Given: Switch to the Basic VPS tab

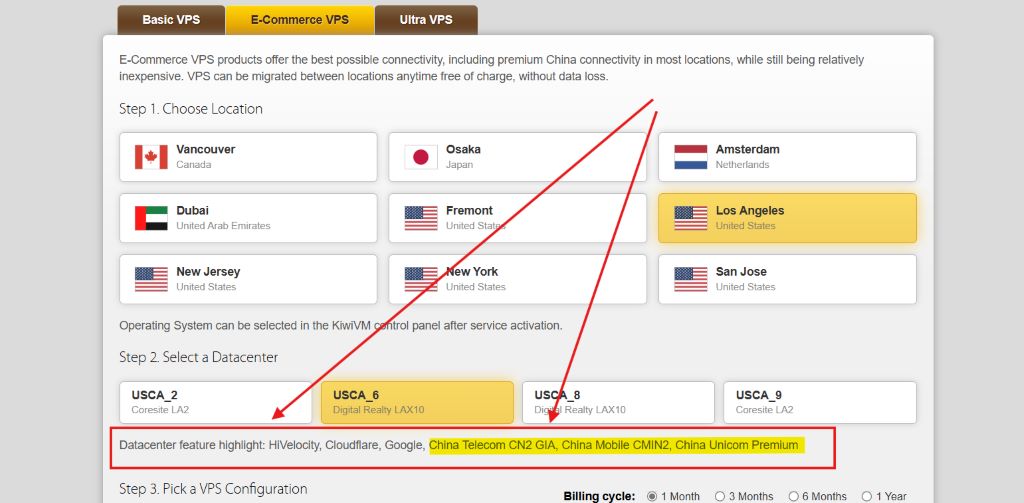Looking at the screenshot, I should coord(171,20).
